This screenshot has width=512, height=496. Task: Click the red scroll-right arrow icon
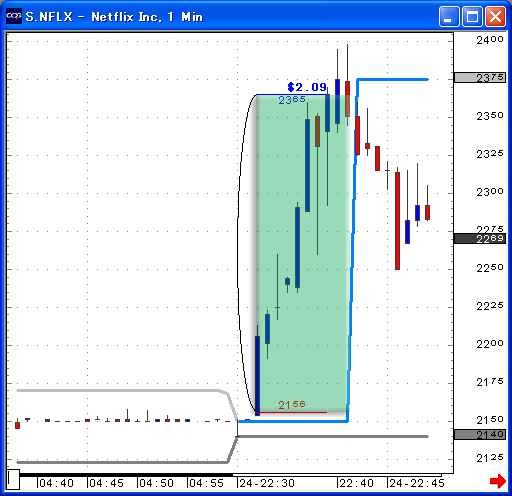pyautogui.click(x=498, y=481)
